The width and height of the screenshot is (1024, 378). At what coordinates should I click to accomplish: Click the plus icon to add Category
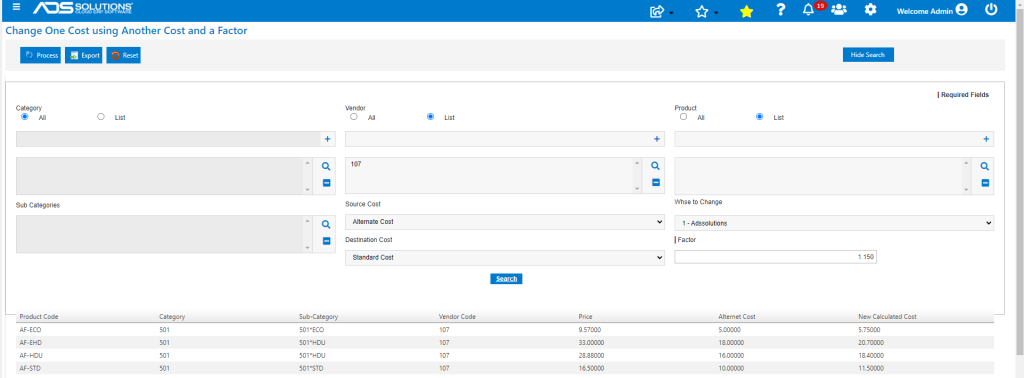click(327, 139)
